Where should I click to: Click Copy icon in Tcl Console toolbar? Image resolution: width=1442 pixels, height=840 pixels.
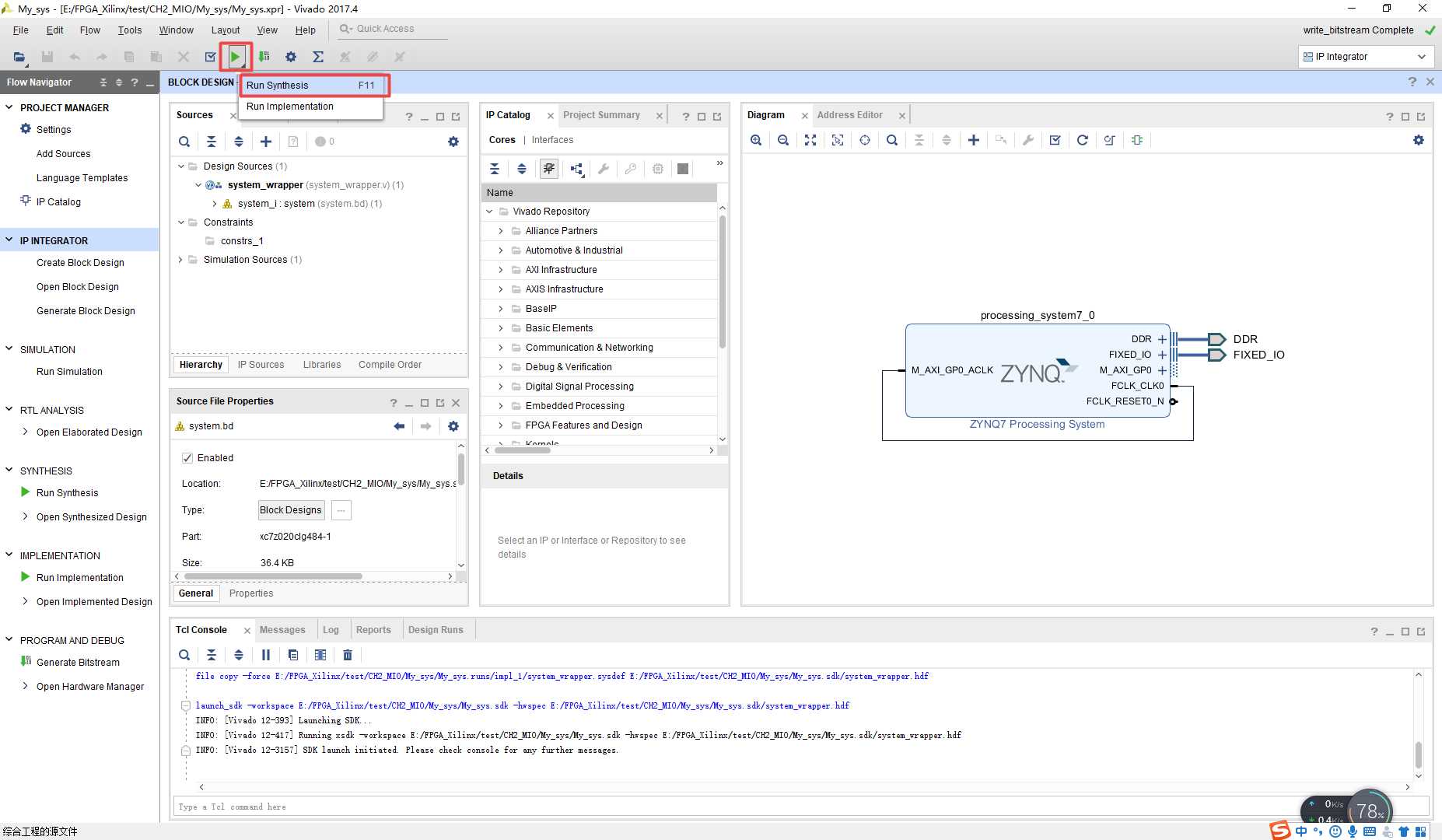coord(293,655)
